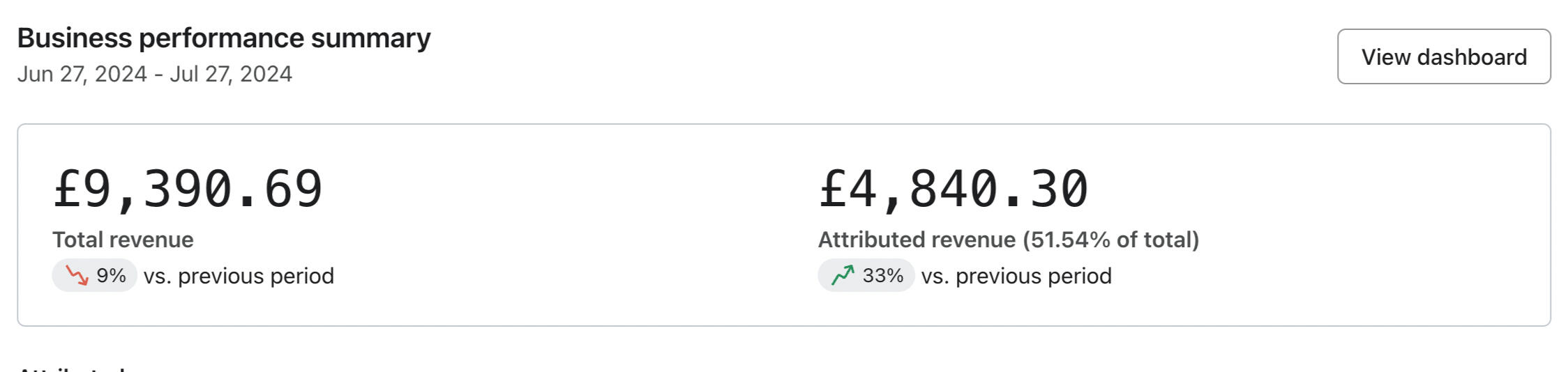Click the pound symbol of the attributed revenue
This screenshot has width=1568, height=372.
coord(833,189)
